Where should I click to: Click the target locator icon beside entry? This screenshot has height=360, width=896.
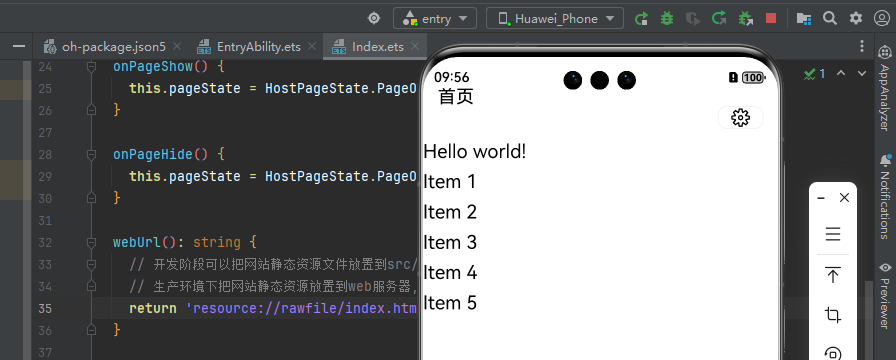point(374,19)
